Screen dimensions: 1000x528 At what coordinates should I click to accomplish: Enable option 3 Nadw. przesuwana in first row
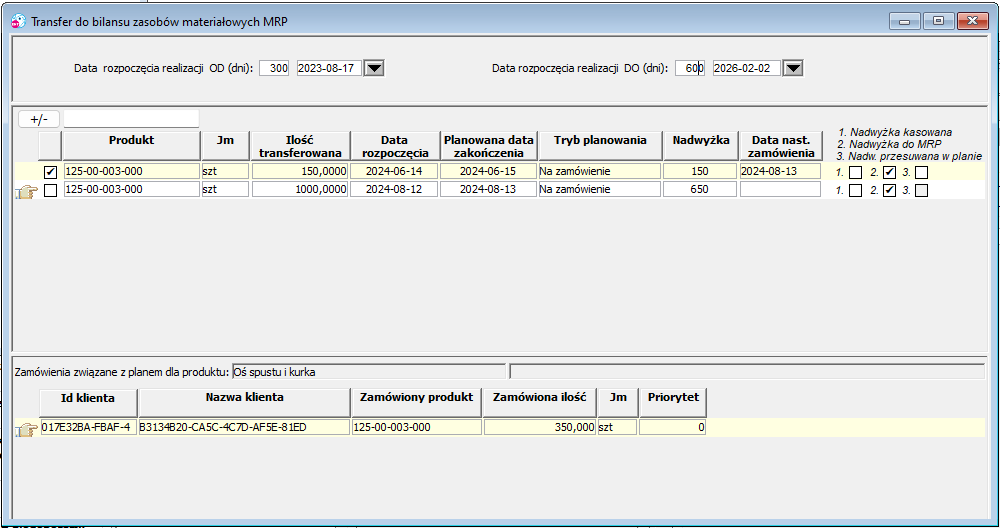[922, 172]
